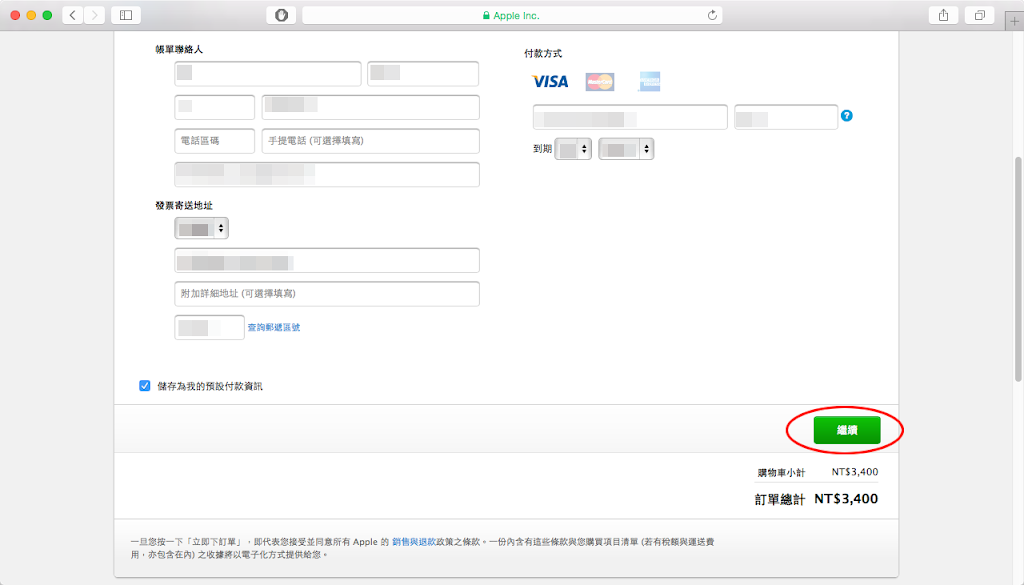Go back to the previous Safari page
The height and width of the screenshot is (585, 1024).
73,15
